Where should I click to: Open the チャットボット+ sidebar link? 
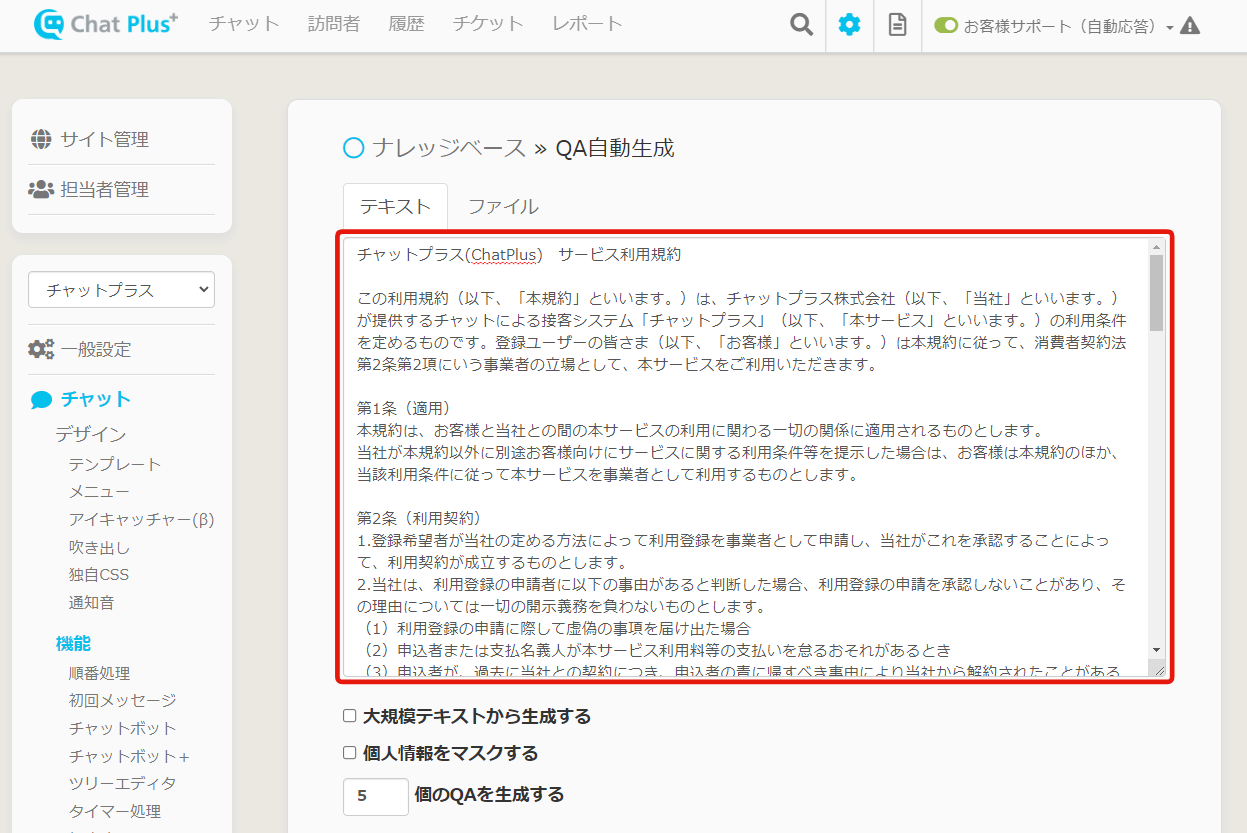(129, 755)
